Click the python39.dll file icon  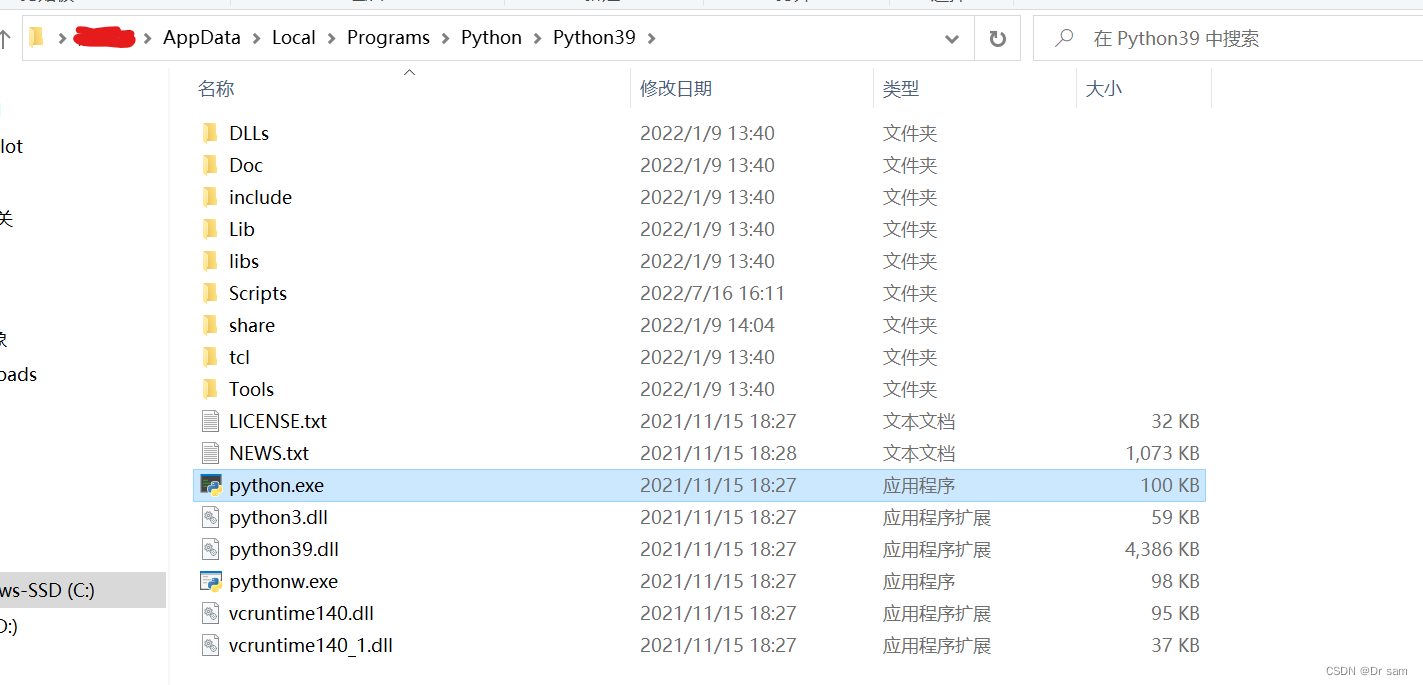tap(210, 549)
